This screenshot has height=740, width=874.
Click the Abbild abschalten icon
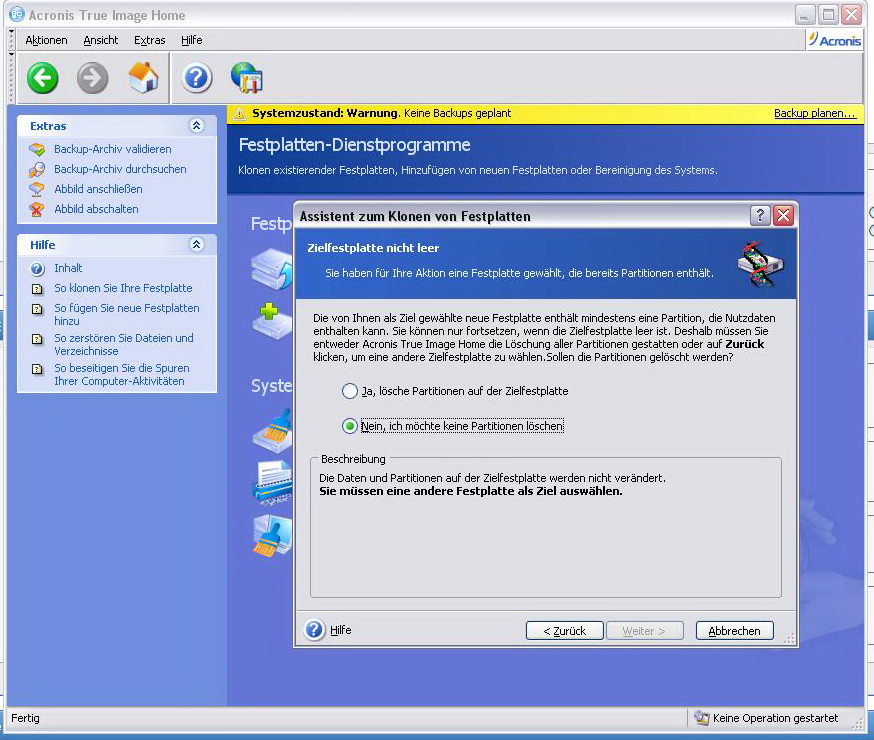[x=37, y=210]
